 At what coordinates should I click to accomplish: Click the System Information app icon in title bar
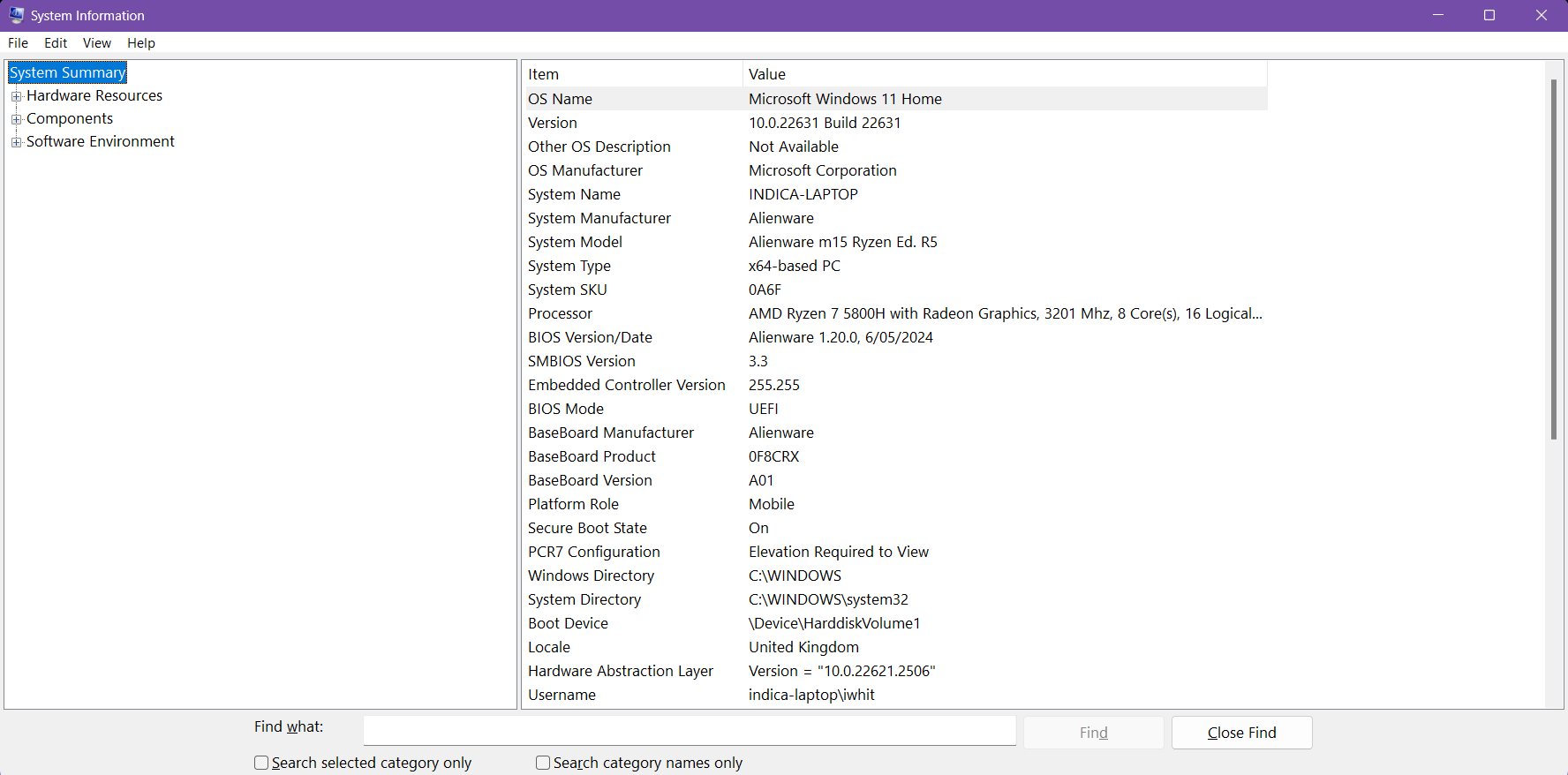tap(17, 15)
